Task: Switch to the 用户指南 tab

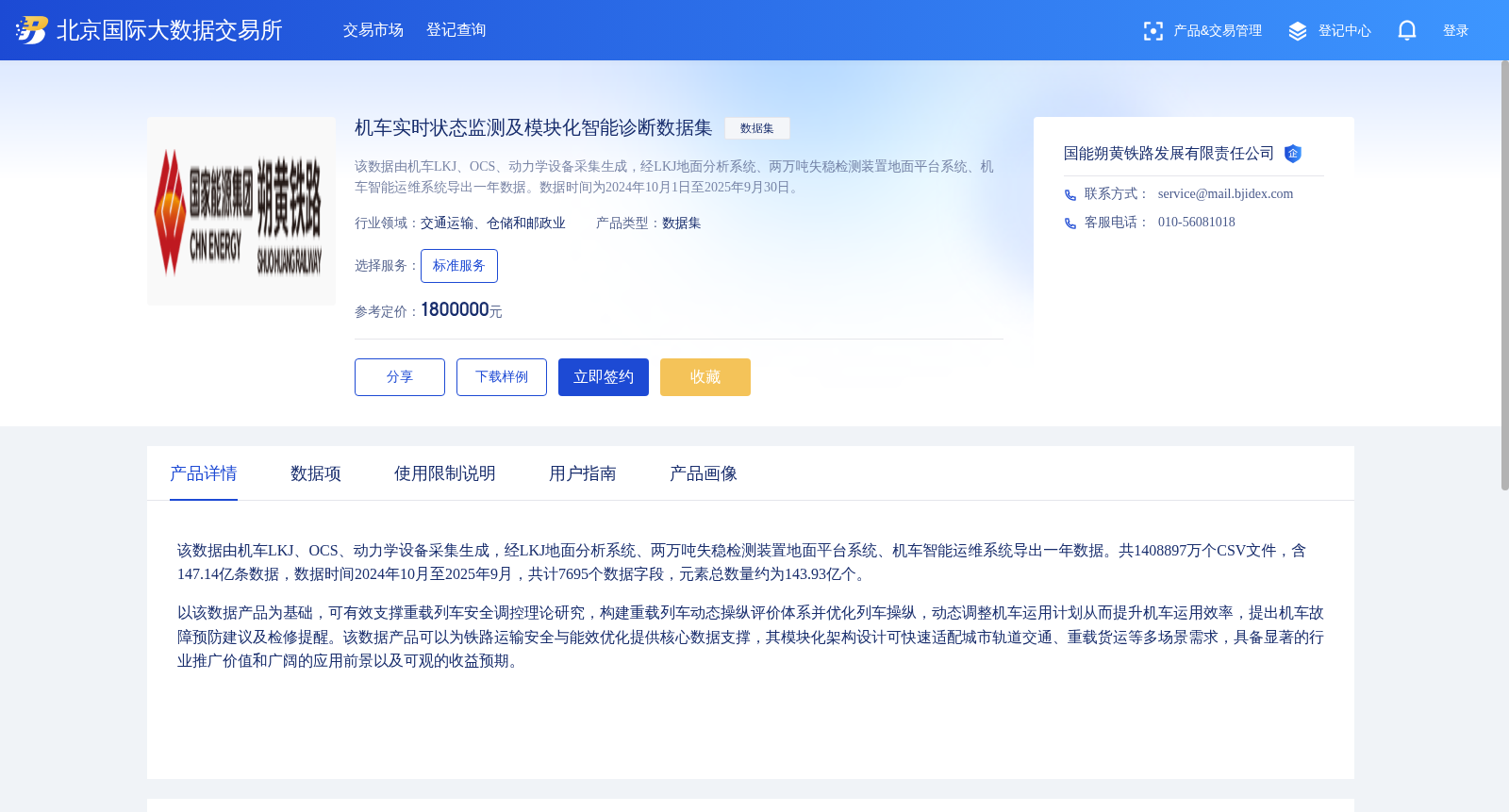Action: click(583, 473)
